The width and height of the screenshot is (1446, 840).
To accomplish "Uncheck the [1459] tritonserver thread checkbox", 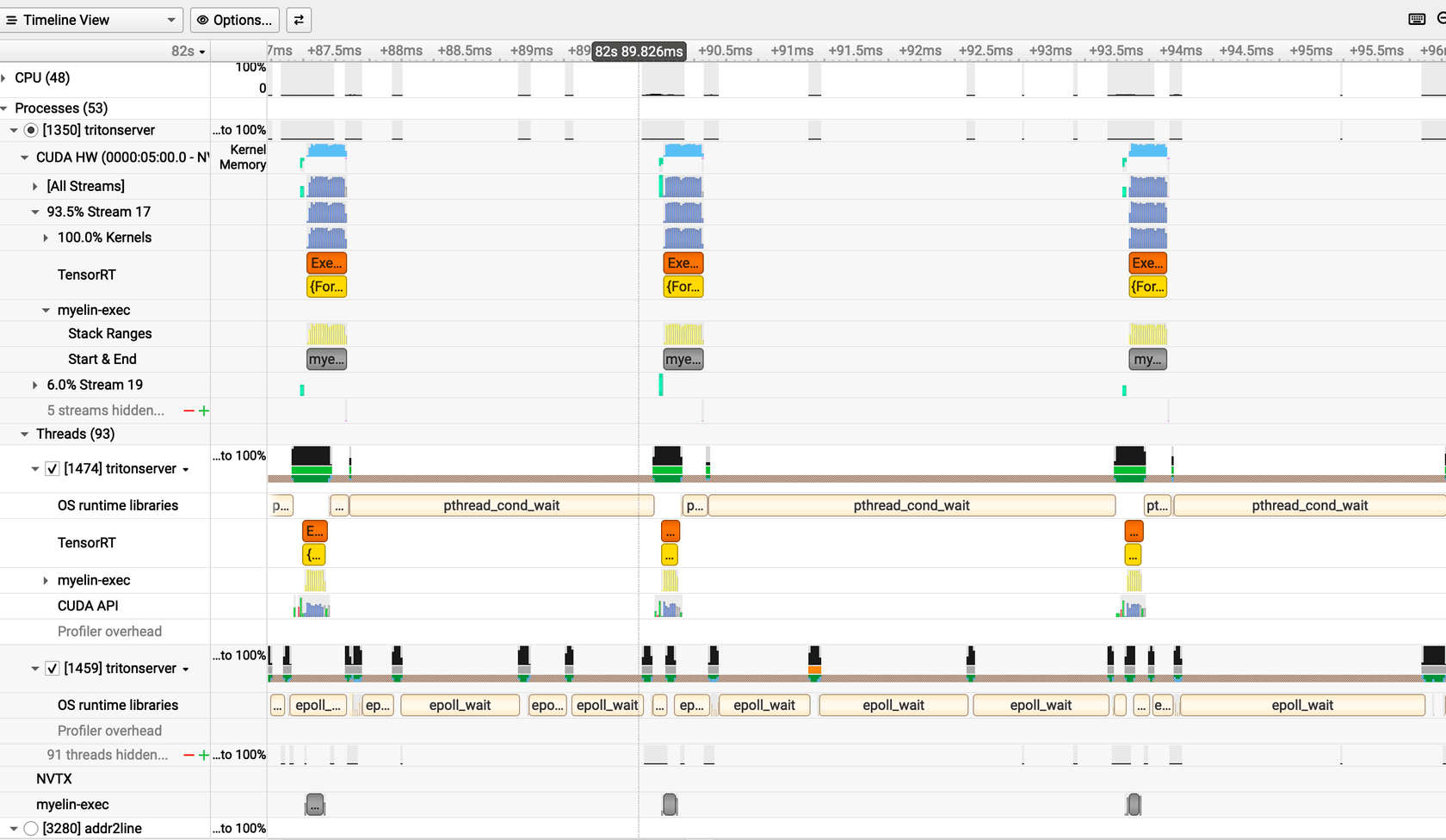I will tap(52, 668).
